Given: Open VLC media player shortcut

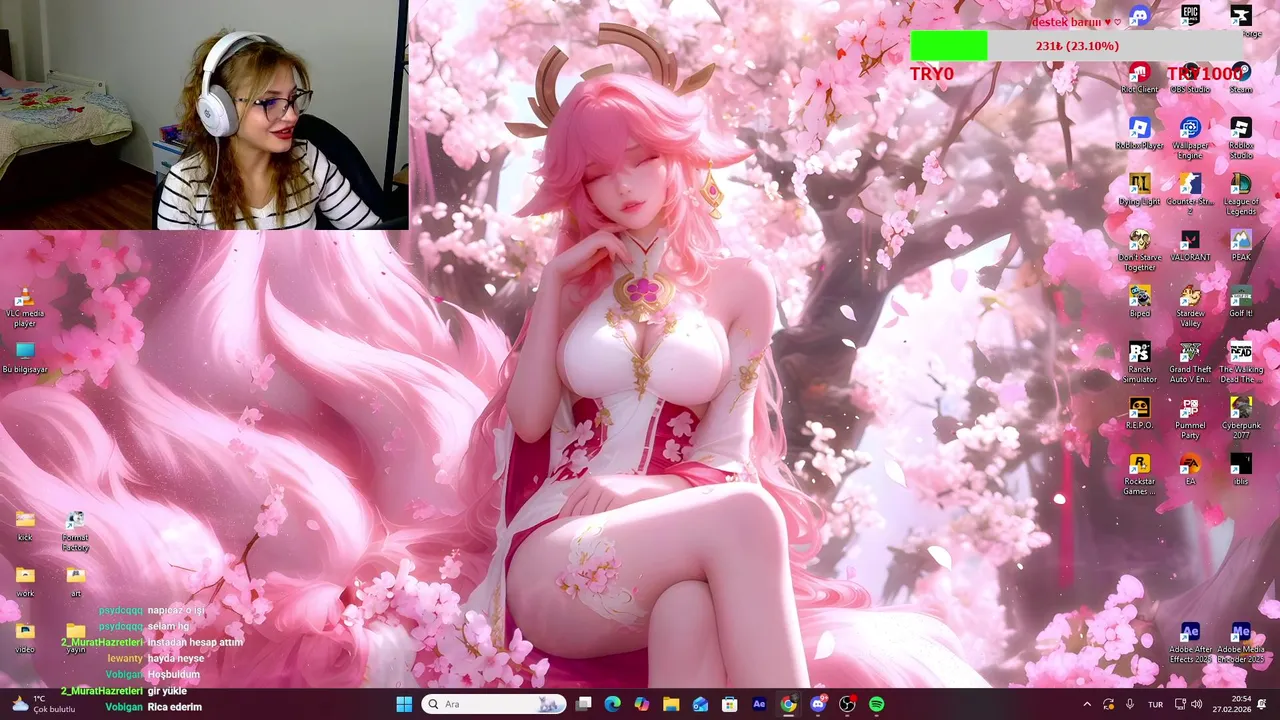Looking at the screenshot, I should pos(25,307).
